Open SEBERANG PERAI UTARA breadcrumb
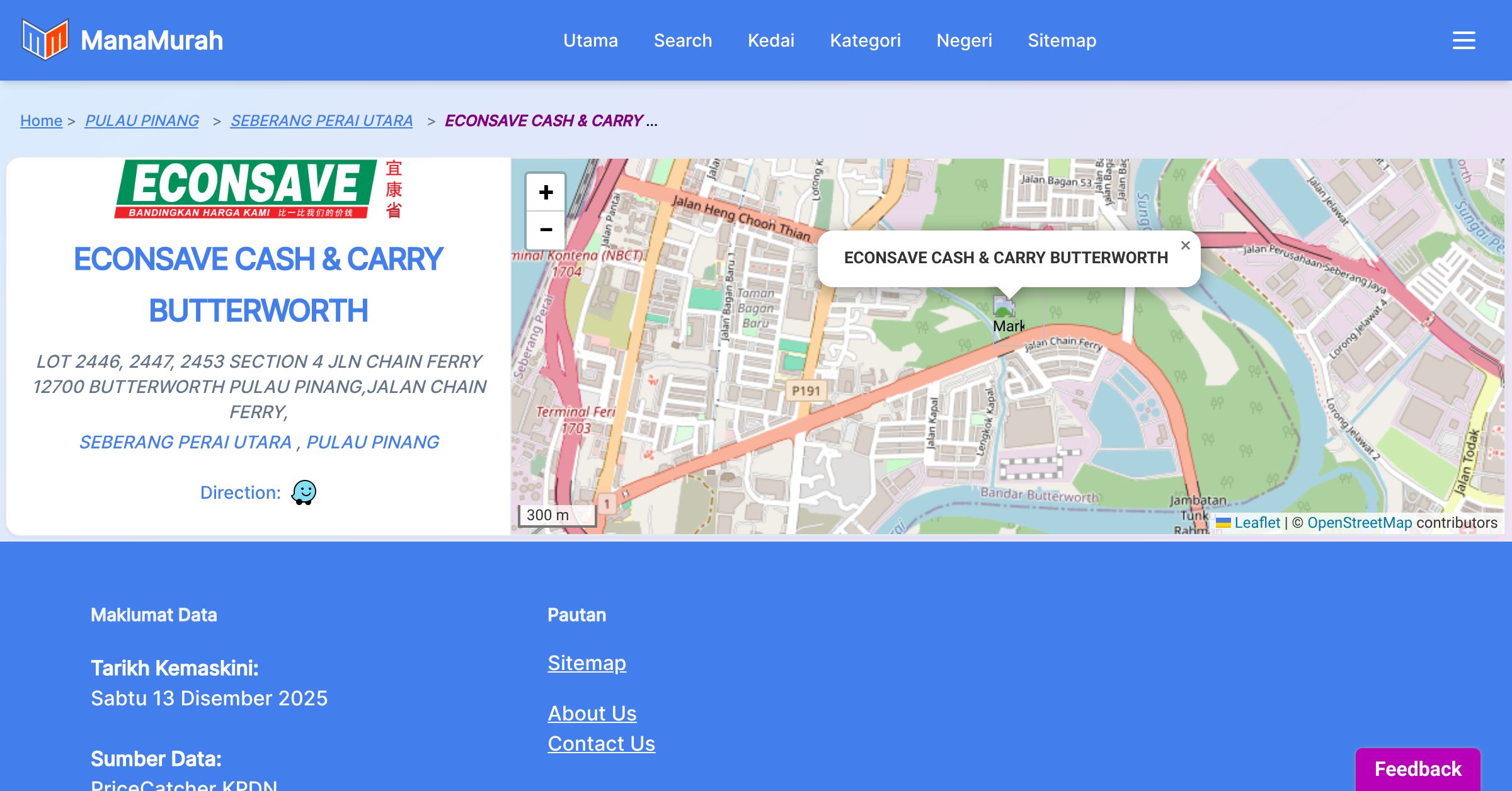Screen dimensions: 1512x791 (321, 120)
